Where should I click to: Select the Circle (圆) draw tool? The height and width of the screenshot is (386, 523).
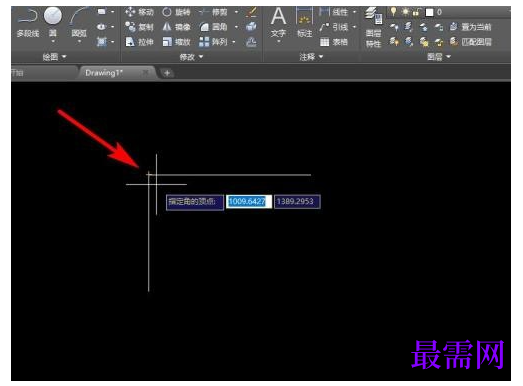[53, 22]
